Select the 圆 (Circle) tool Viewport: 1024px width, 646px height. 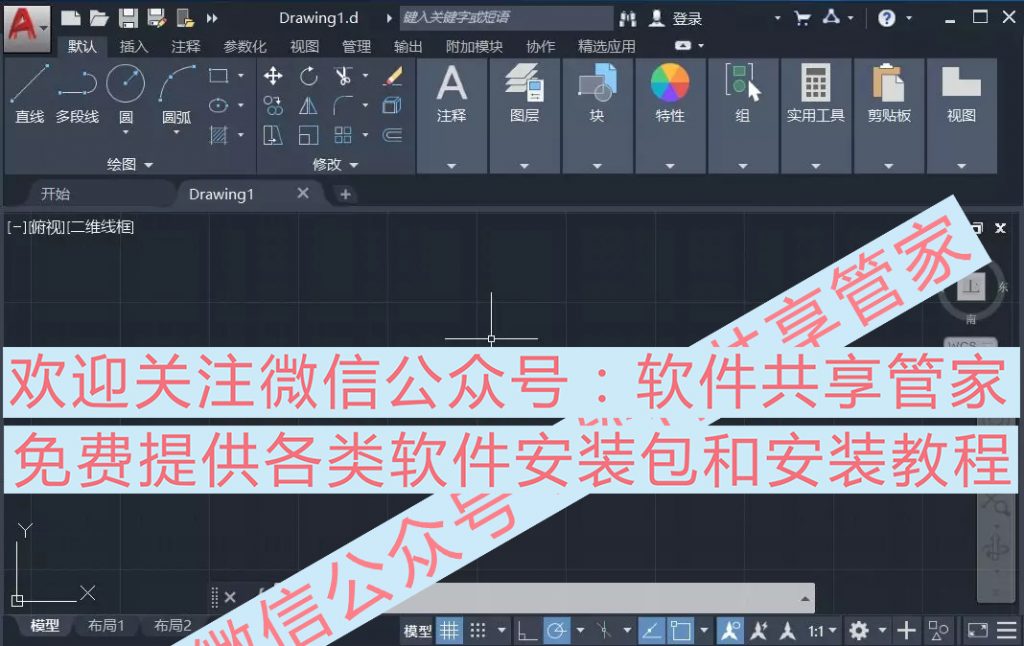click(125, 95)
